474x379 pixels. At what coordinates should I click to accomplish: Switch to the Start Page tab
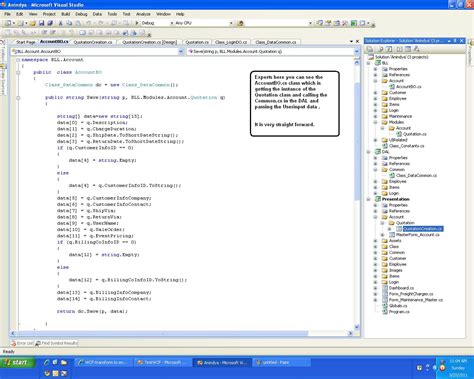point(25,42)
